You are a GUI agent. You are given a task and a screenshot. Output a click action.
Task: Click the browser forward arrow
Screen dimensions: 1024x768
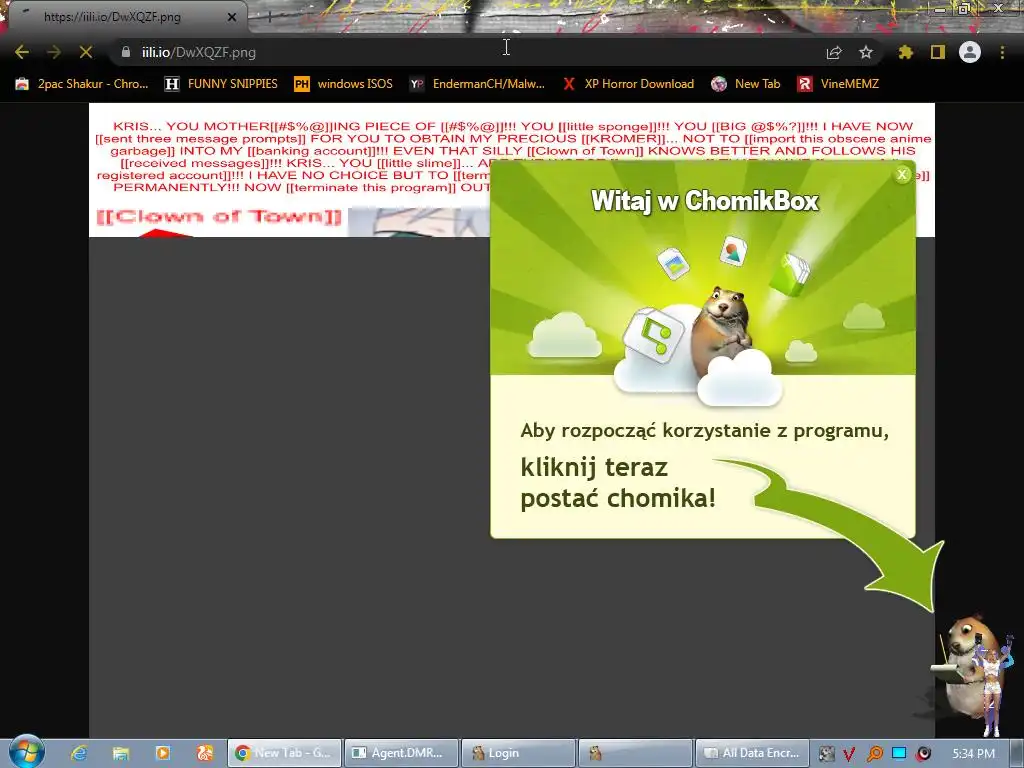[x=54, y=52]
